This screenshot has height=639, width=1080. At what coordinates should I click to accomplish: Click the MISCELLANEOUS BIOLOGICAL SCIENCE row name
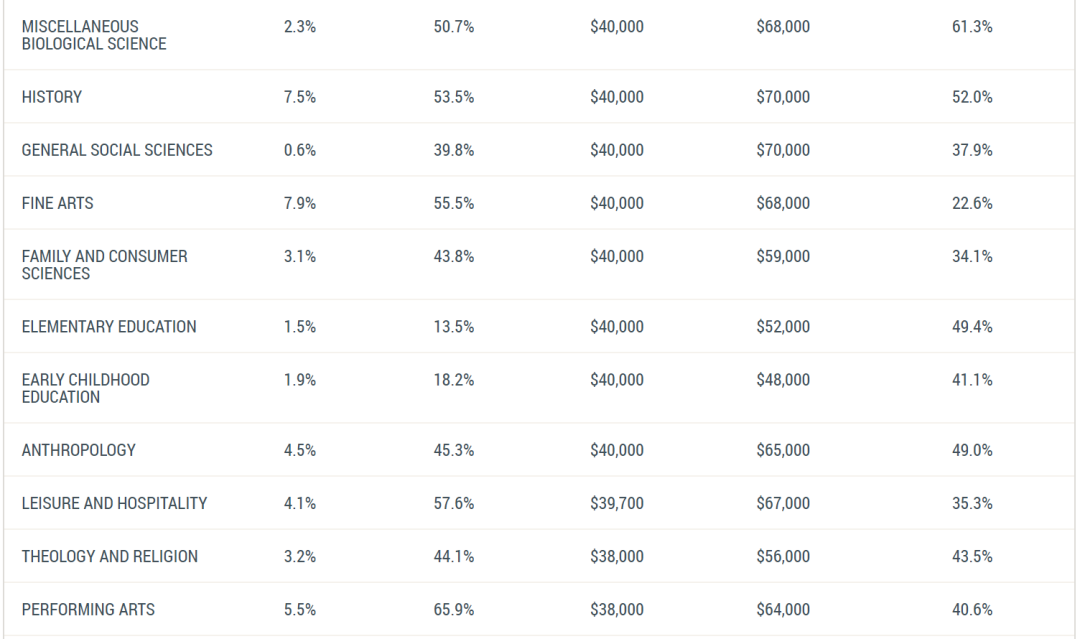pos(94,35)
